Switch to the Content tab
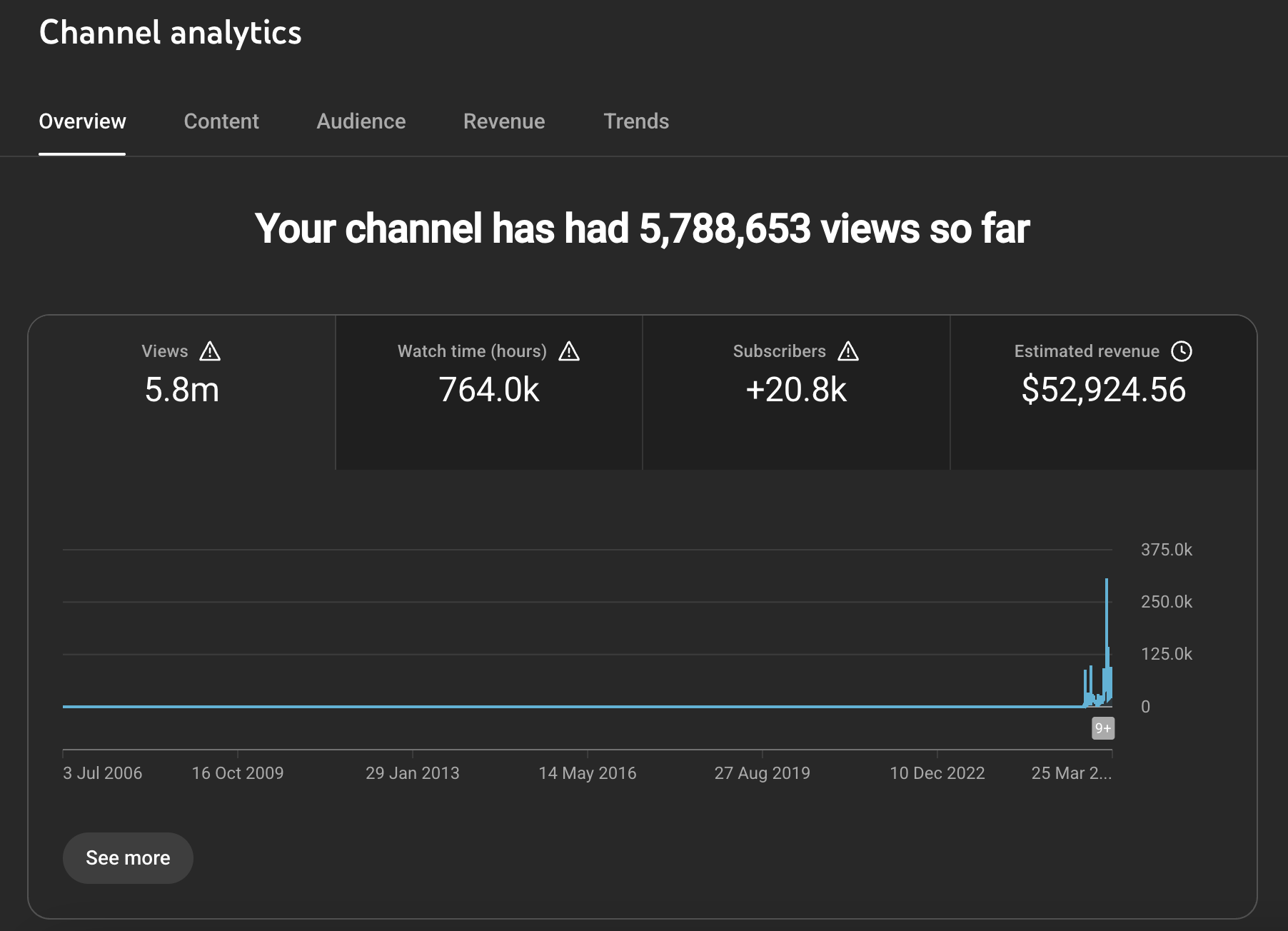This screenshot has width=1288, height=931. coord(221,121)
